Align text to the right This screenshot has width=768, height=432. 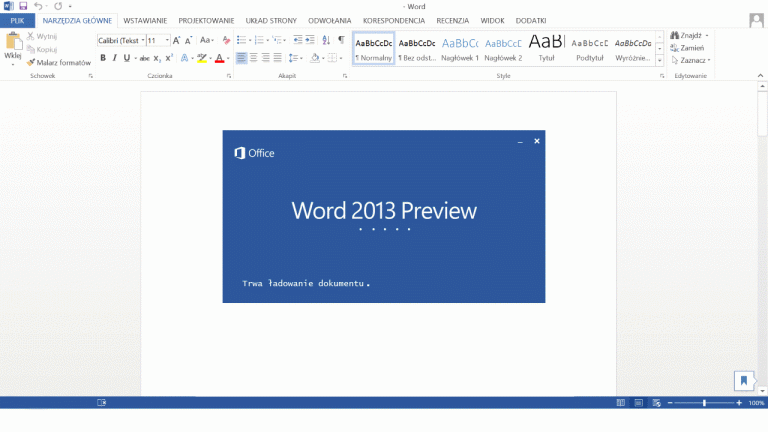(265, 58)
